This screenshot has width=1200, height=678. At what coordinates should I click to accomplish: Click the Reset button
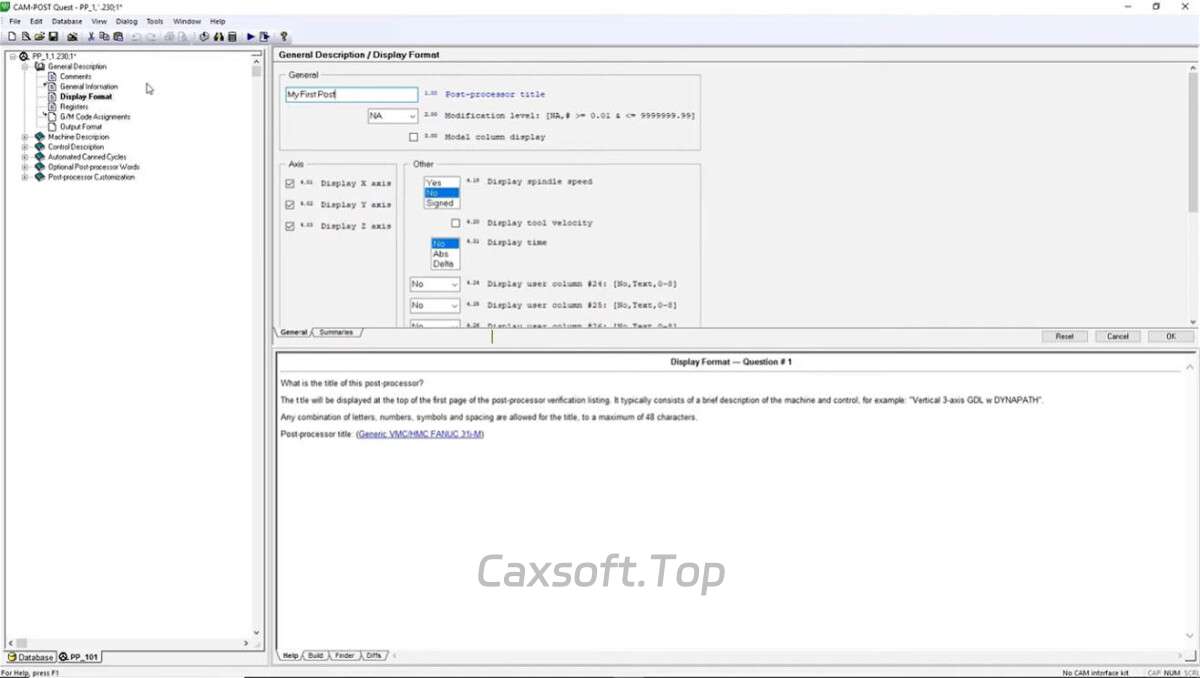[1064, 336]
